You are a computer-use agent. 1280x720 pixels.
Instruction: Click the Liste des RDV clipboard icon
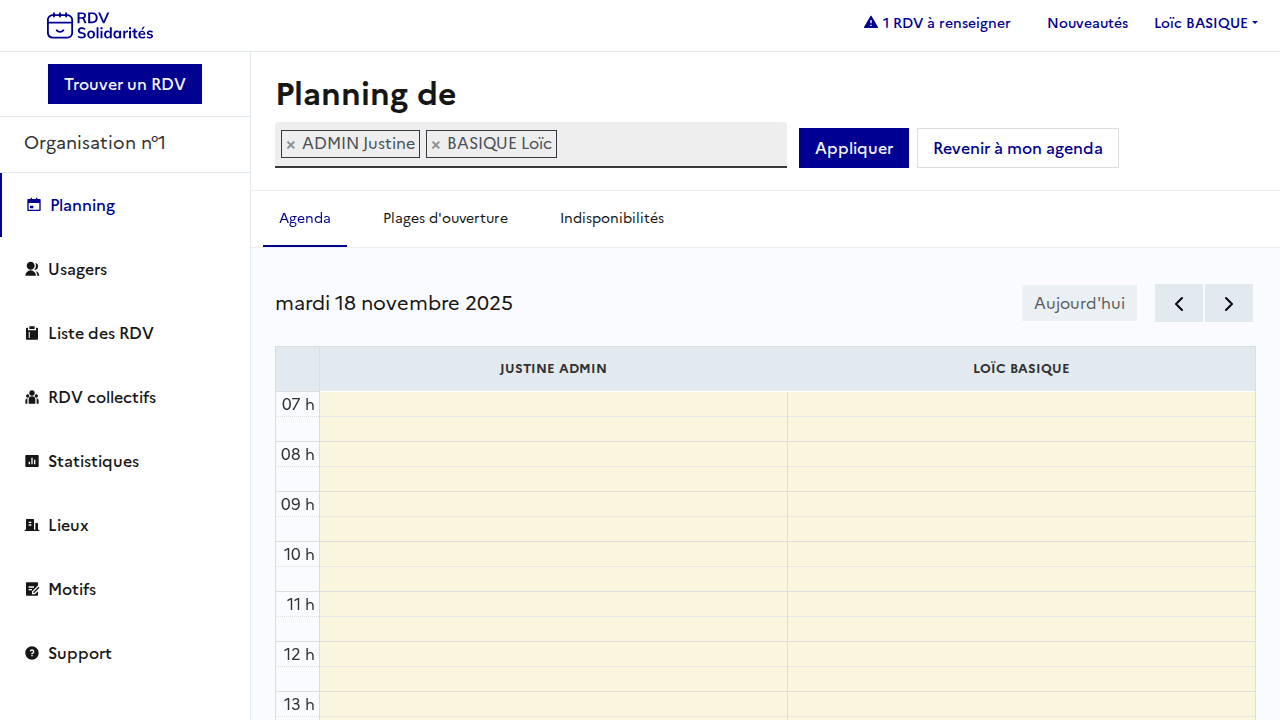(32, 333)
